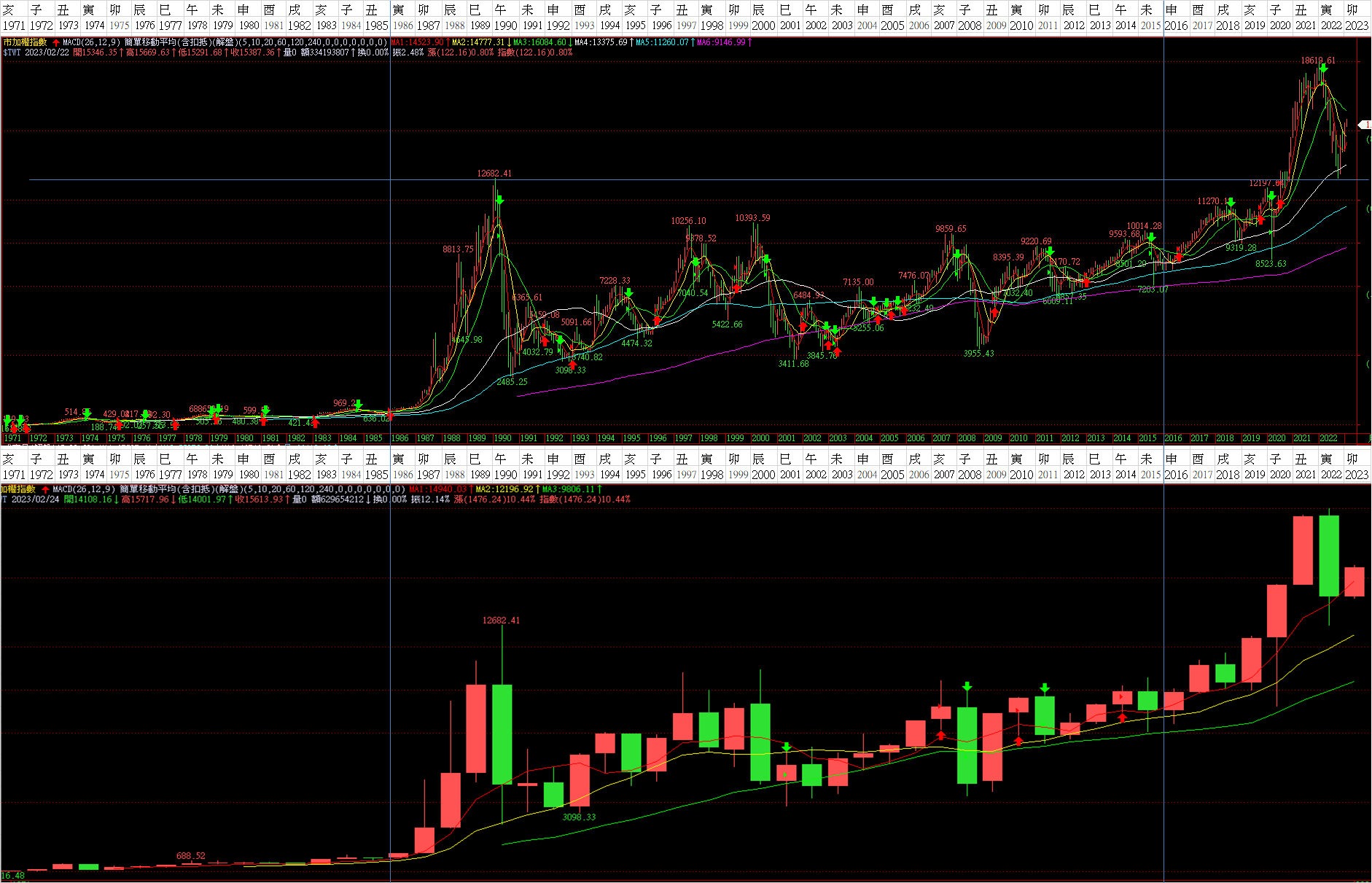Click the price tag marker on the upper chart's right edge
Viewport: 1372px width, 883px height.
[1365, 125]
